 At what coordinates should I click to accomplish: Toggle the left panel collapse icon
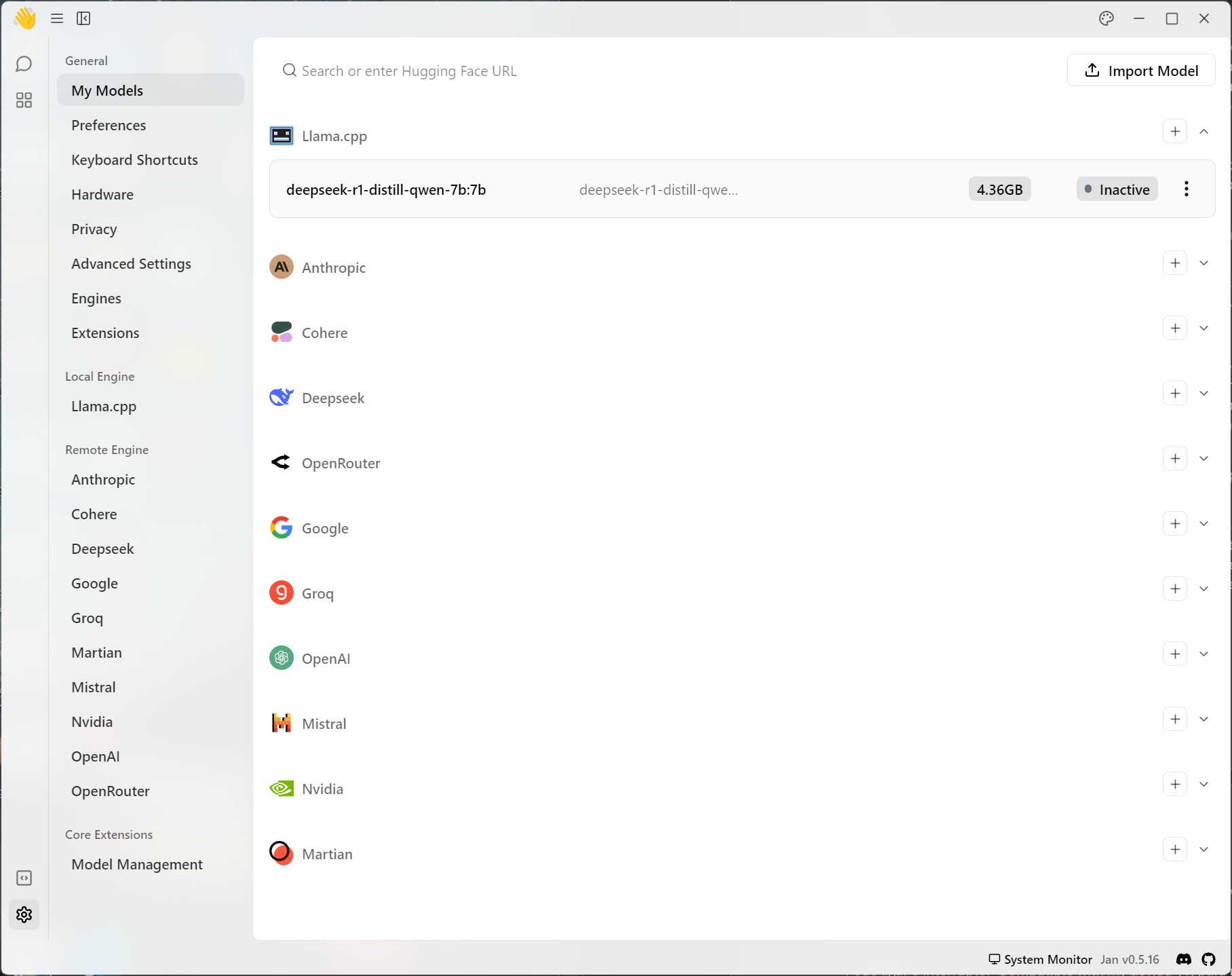tap(83, 18)
